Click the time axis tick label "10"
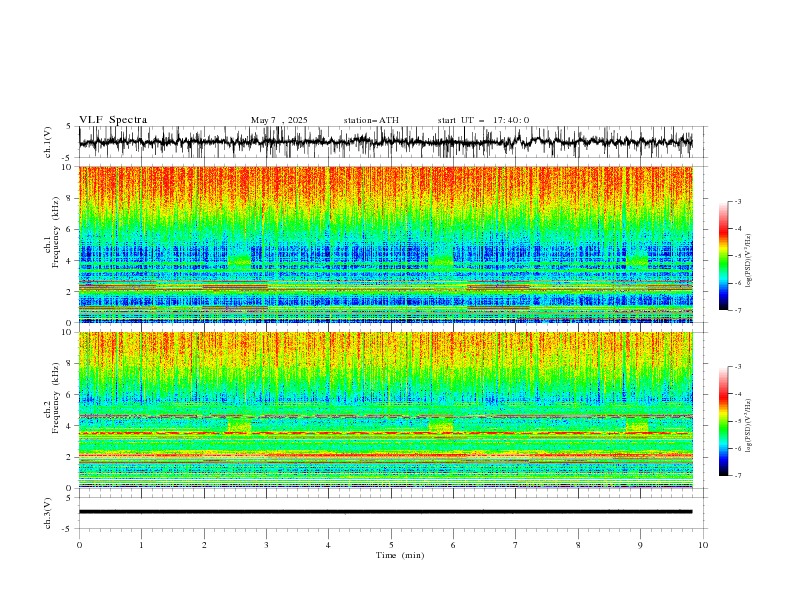This screenshot has height=612, width=792. point(703,545)
